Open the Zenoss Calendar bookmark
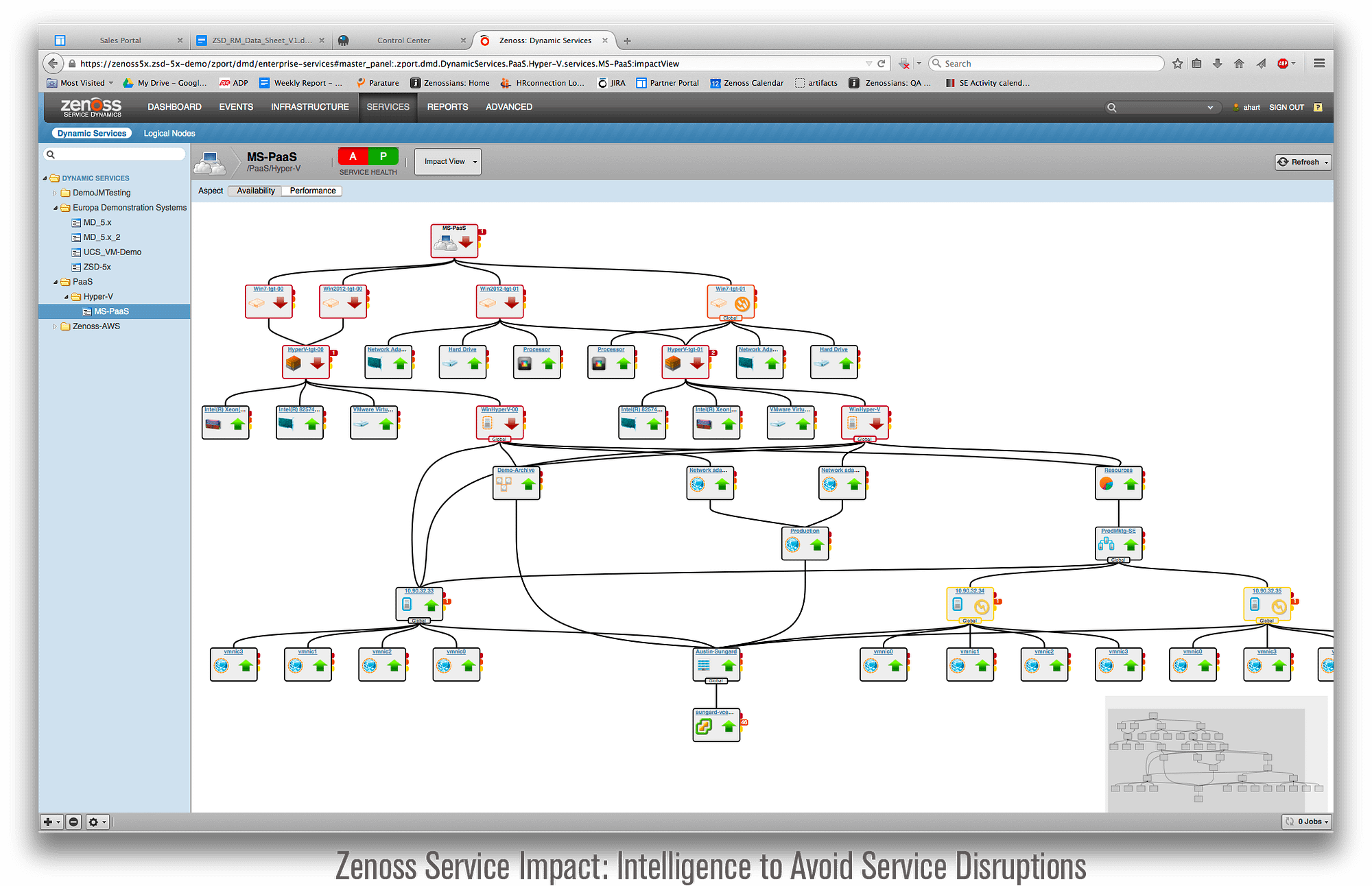The height and width of the screenshot is (886, 1372). click(x=746, y=83)
